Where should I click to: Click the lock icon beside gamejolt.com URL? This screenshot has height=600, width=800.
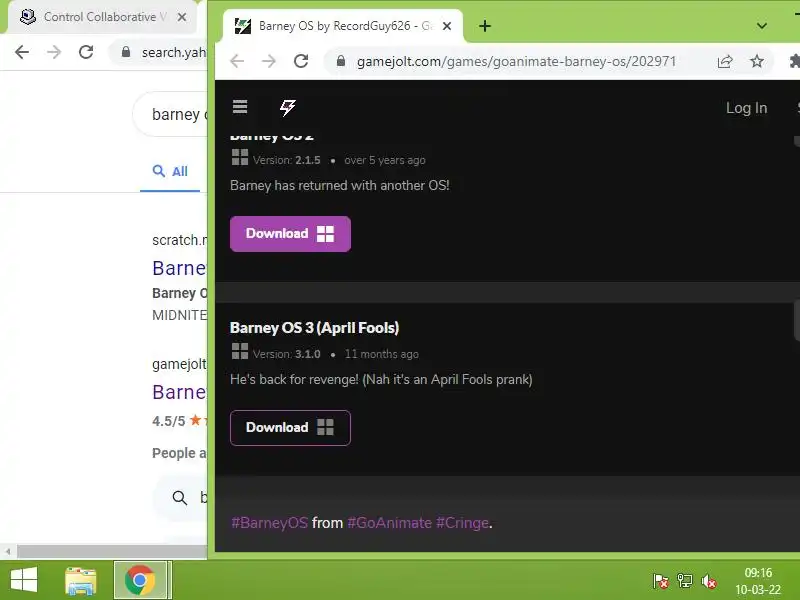pyautogui.click(x=341, y=61)
